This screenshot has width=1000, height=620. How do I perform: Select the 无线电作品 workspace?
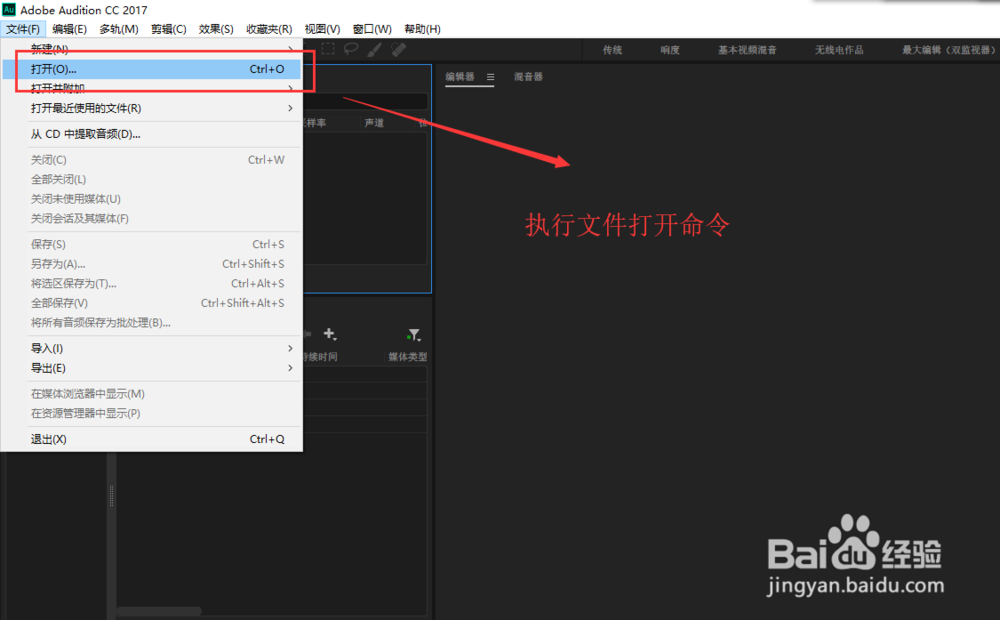[839, 50]
